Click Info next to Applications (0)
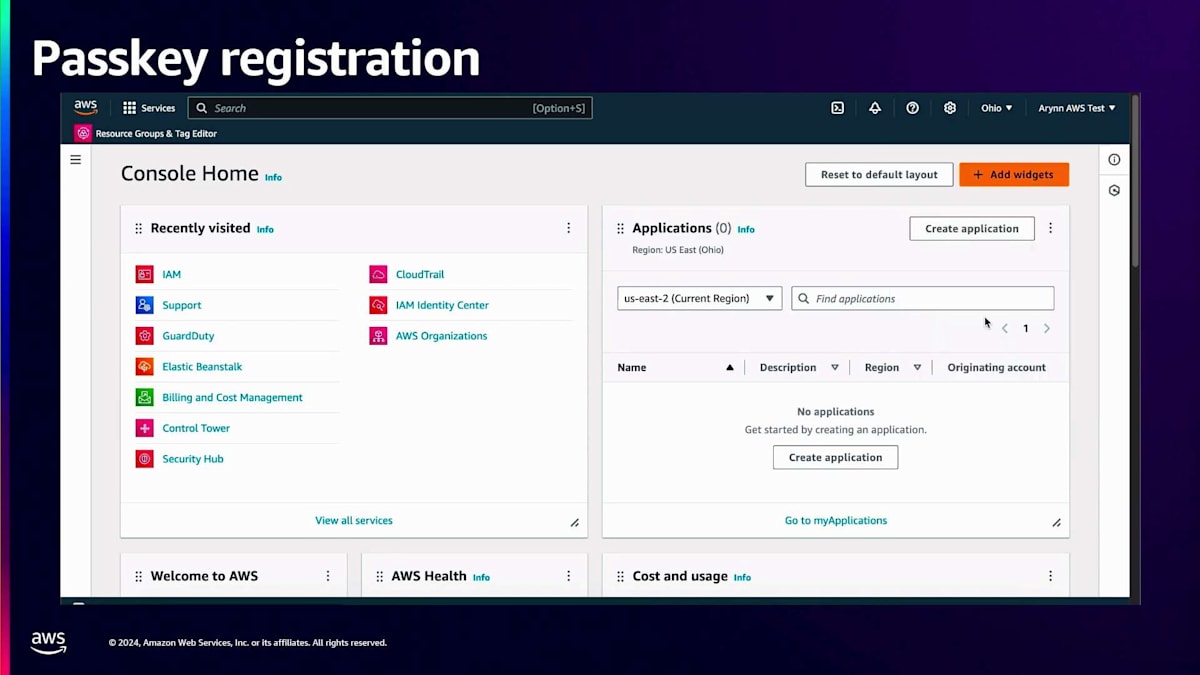1200x675 pixels. (746, 229)
